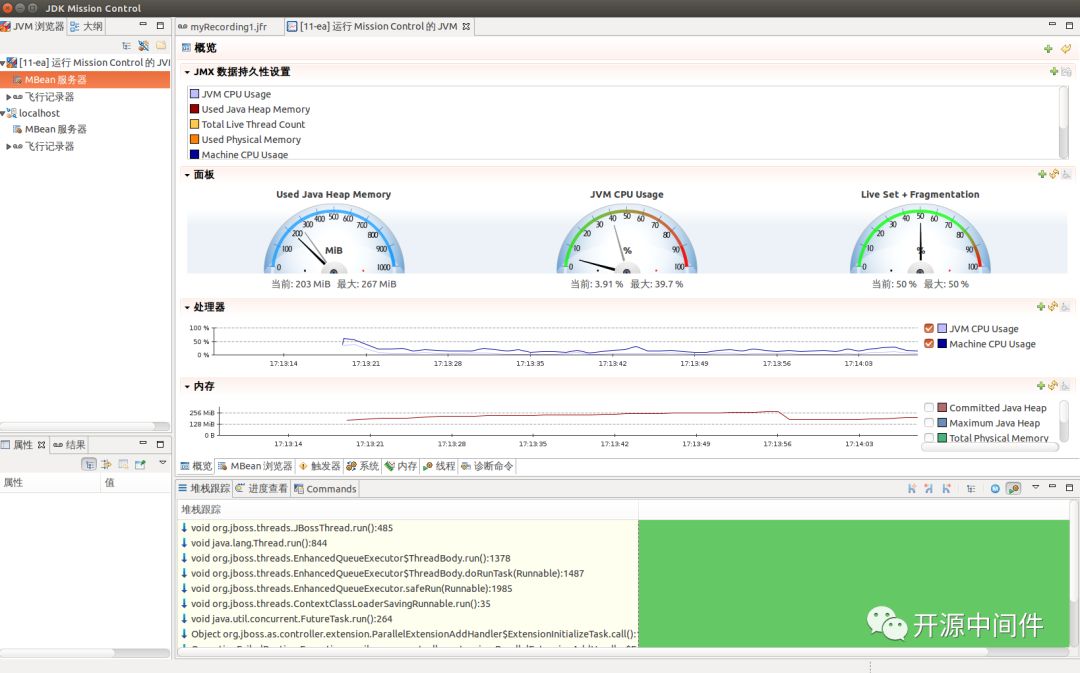The image size is (1080, 673).
Task: Click the table columns icon in 属性 panel toolbar
Action: point(123,465)
